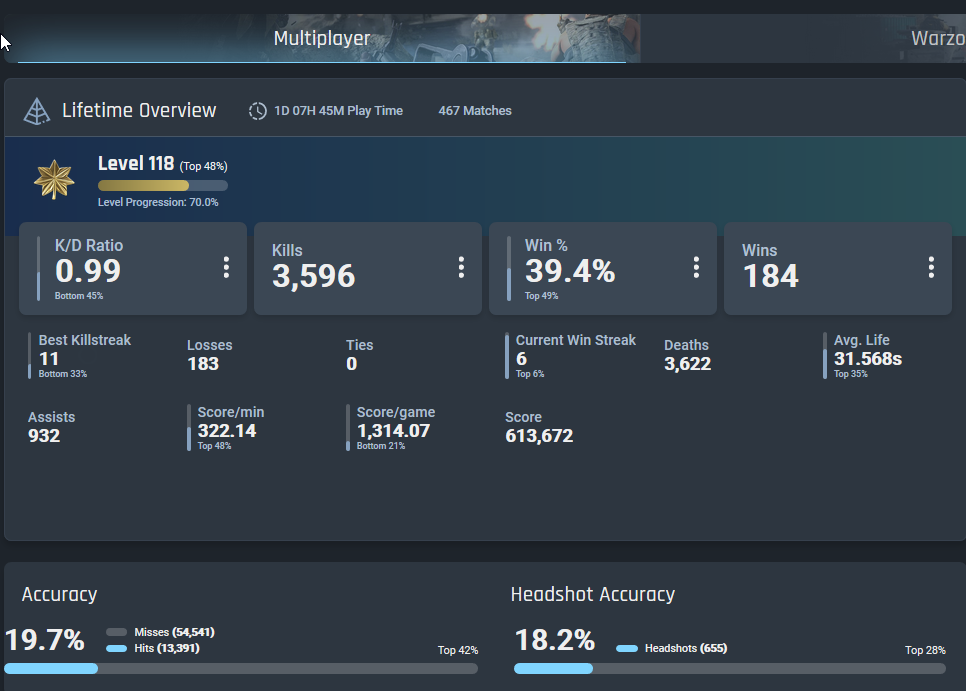Image resolution: width=966 pixels, height=691 pixels.
Task: Switch to the Multiplayer tab
Action: (322, 38)
